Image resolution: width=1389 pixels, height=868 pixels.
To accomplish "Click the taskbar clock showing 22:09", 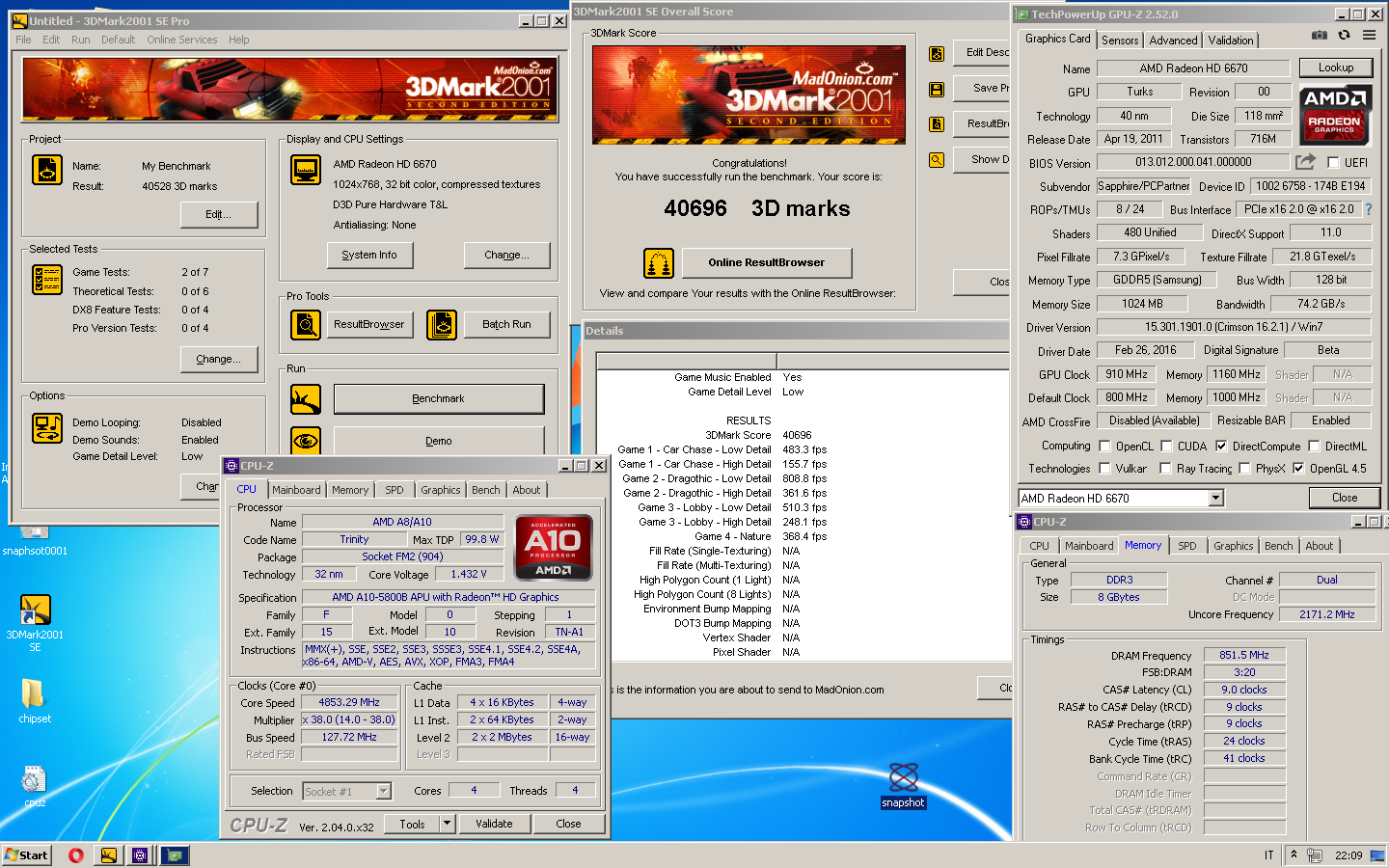I will [1348, 855].
